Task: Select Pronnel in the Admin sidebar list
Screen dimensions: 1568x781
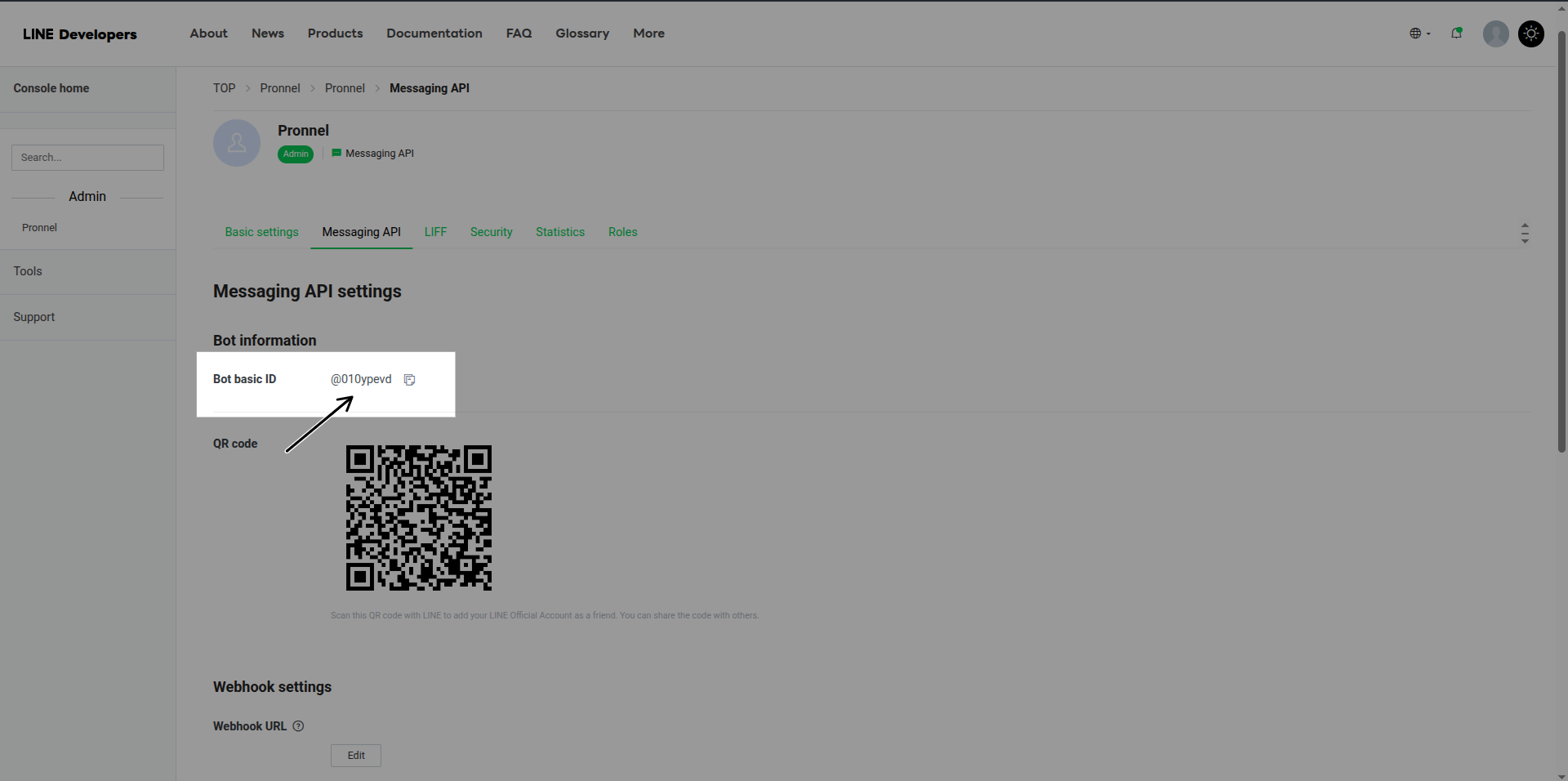Action: (39, 228)
